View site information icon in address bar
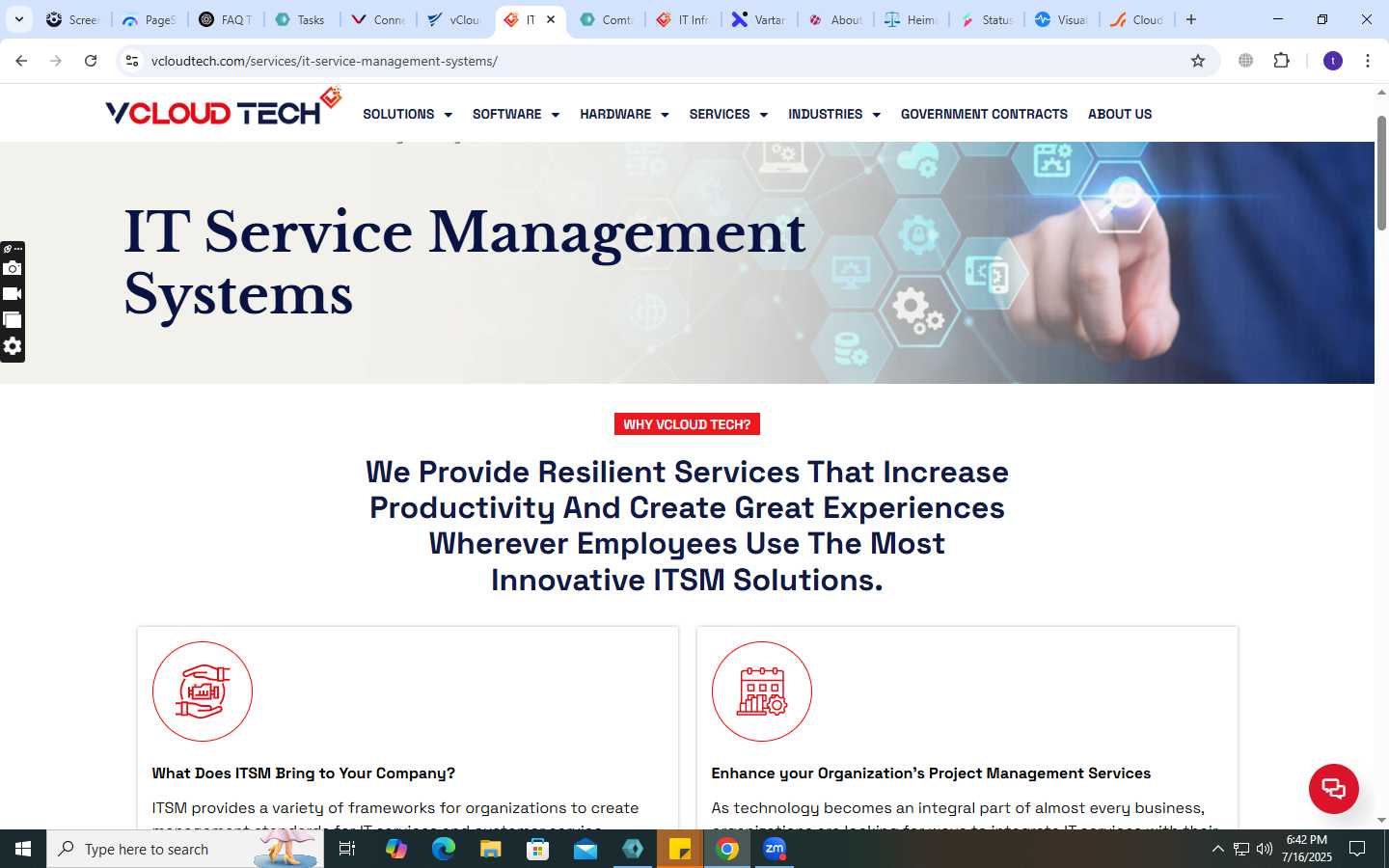 pyautogui.click(x=132, y=61)
